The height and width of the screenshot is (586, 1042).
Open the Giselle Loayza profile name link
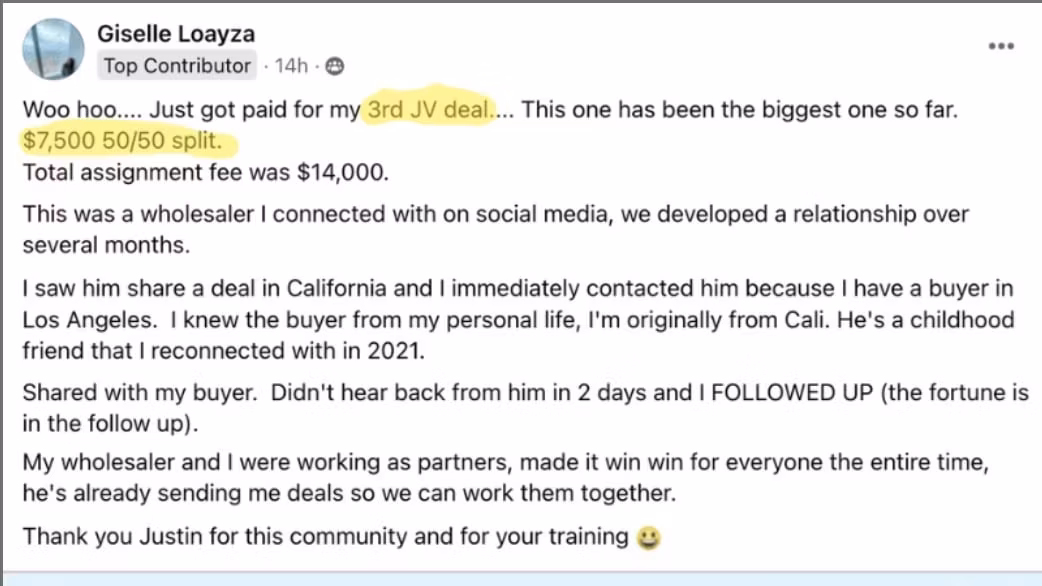click(x=176, y=33)
